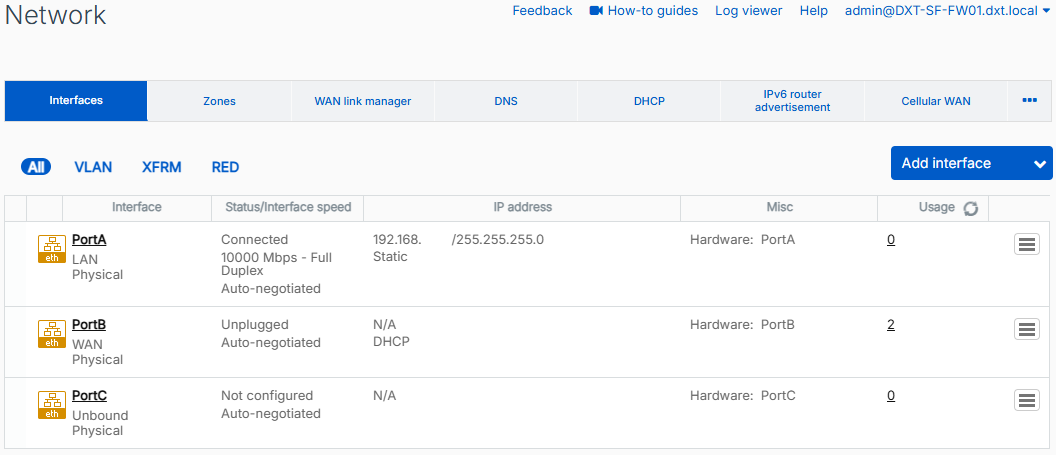The width and height of the screenshot is (1056, 455).
Task: Open the Log viewer link
Action: click(748, 11)
